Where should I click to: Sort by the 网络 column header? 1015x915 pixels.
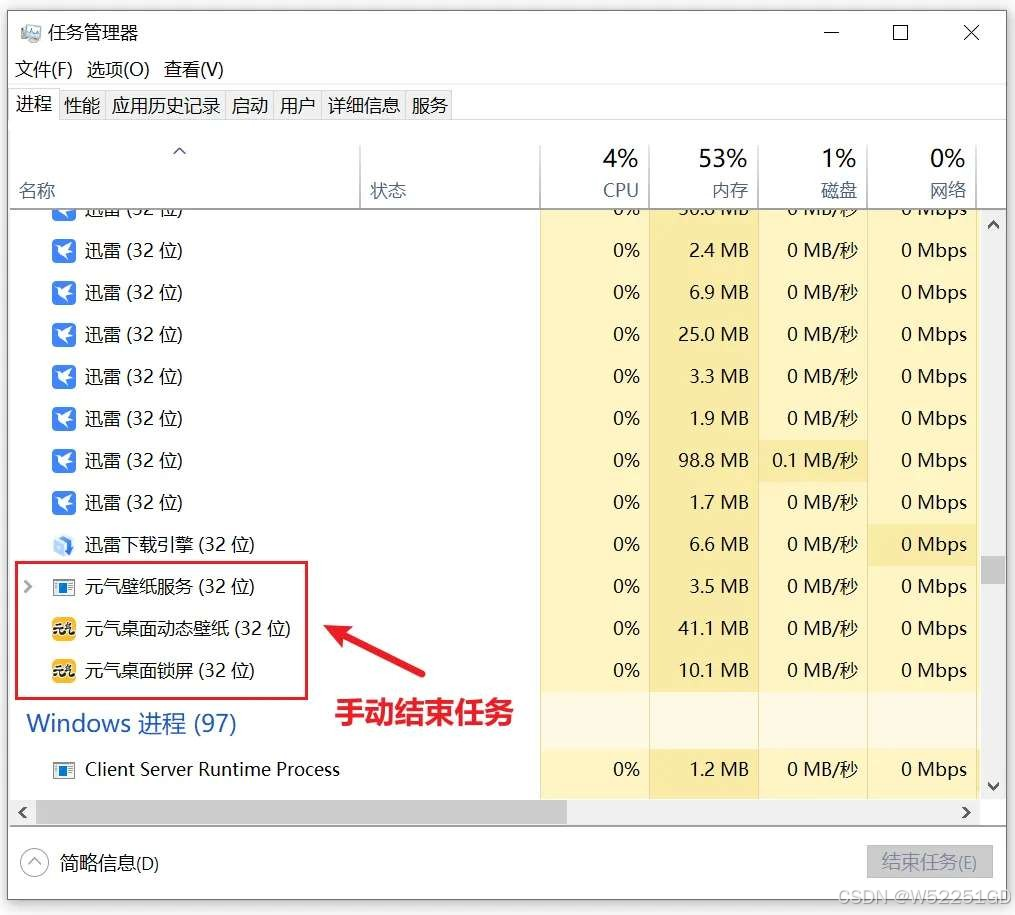(x=921, y=175)
